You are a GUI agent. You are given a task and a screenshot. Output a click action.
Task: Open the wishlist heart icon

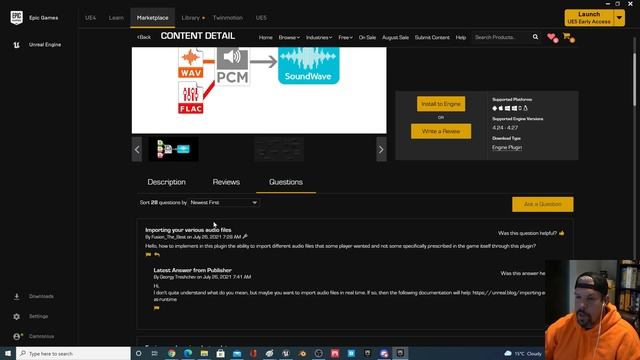click(x=552, y=38)
